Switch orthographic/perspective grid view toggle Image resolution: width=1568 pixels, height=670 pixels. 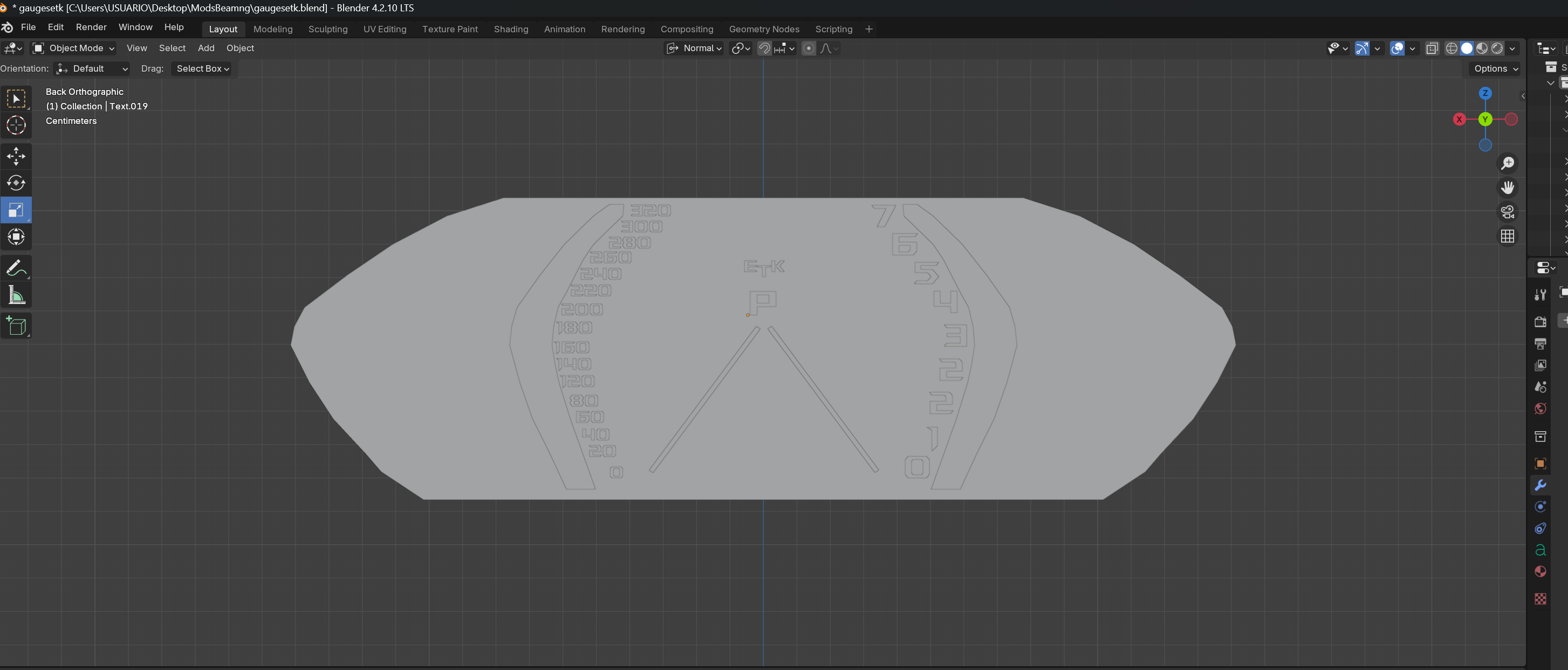[1507, 236]
